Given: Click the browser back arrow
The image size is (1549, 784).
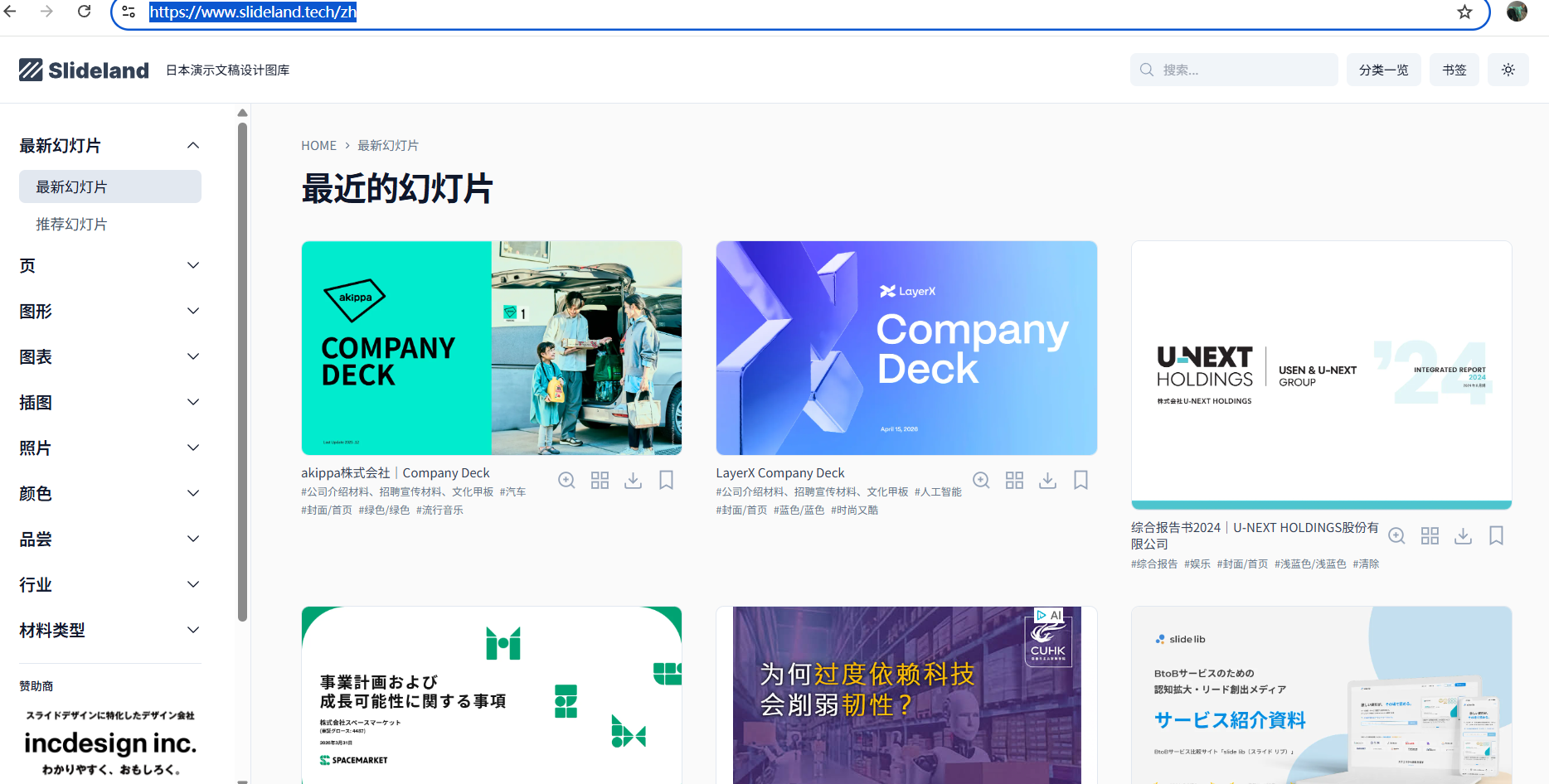Looking at the screenshot, I should pos(11,12).
